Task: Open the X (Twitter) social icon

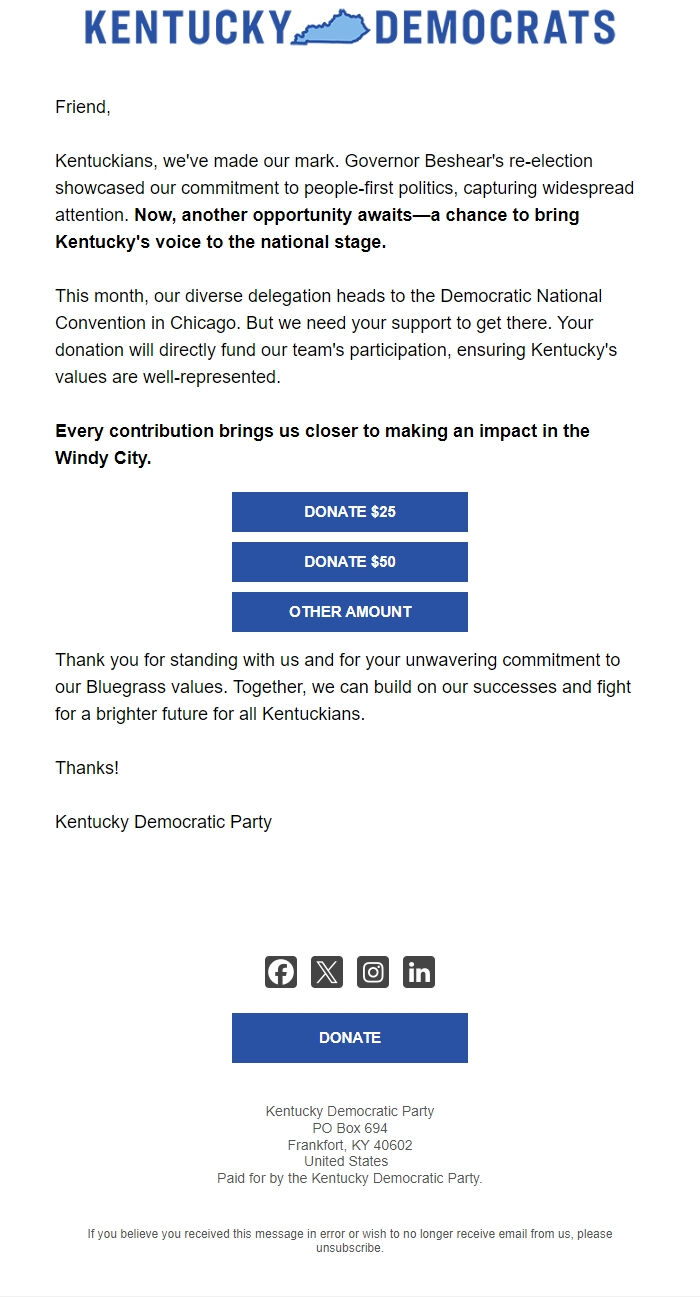Action: coord(327,971)
